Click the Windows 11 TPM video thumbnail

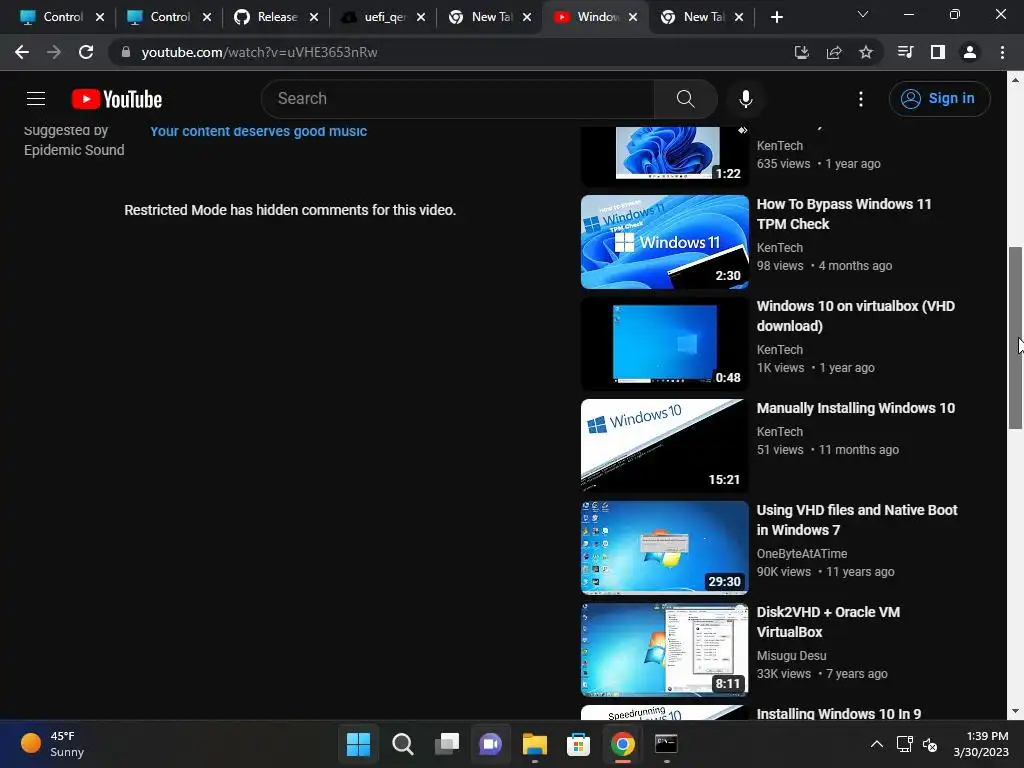(x=665, y=242)
